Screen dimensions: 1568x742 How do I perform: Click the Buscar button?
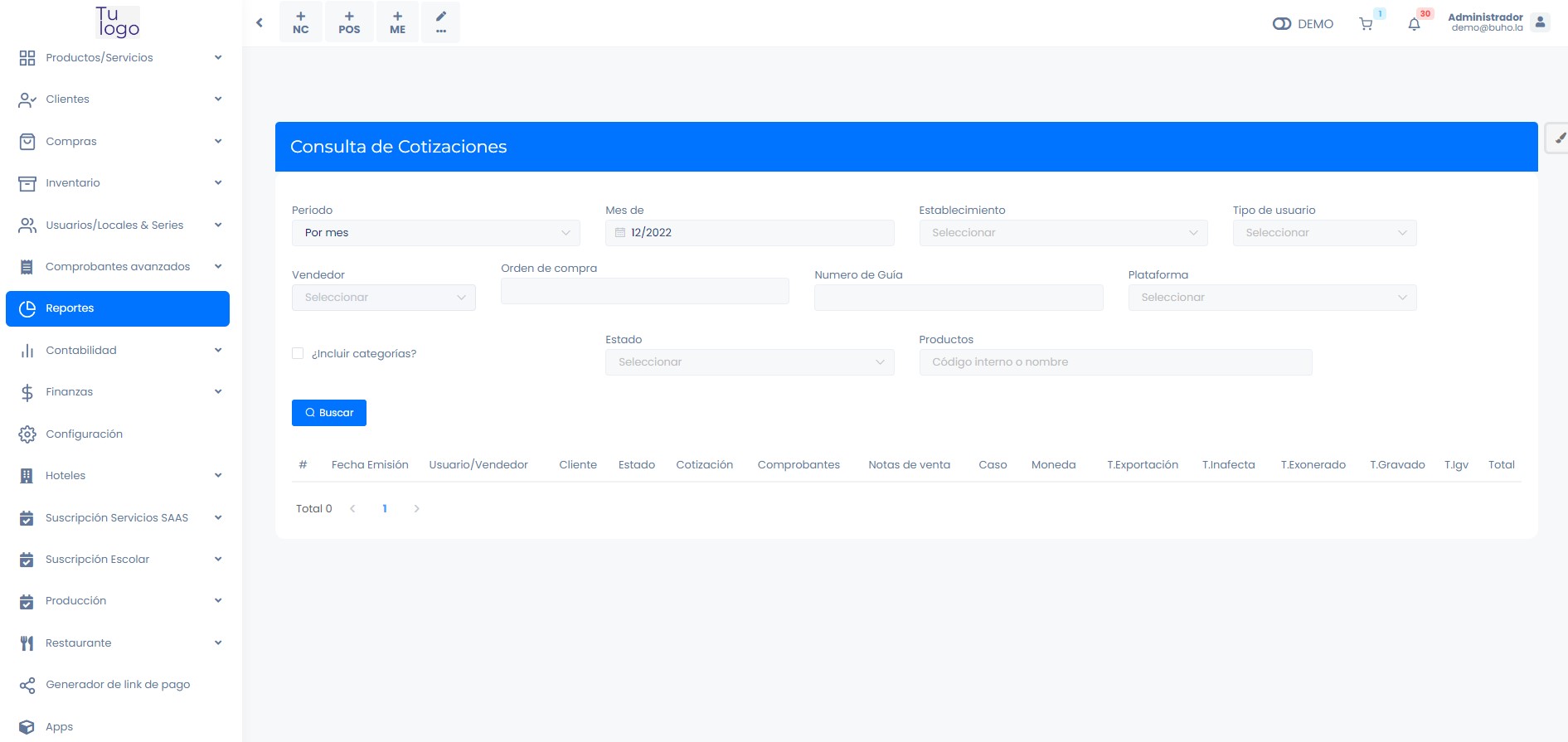point(328,413)
